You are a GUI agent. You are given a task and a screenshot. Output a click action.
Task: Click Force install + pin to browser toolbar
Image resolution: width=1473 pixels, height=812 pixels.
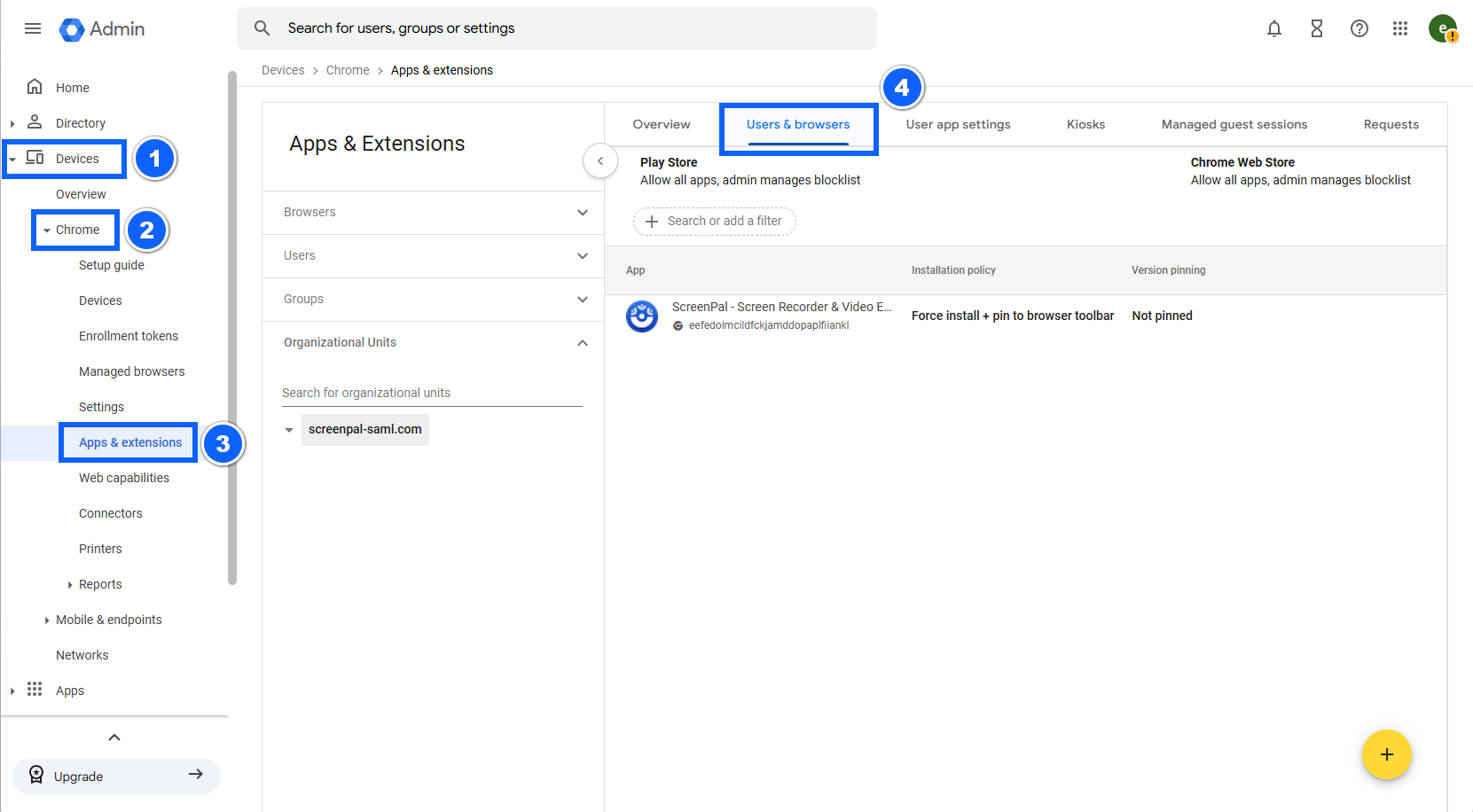click(1013, 316)
